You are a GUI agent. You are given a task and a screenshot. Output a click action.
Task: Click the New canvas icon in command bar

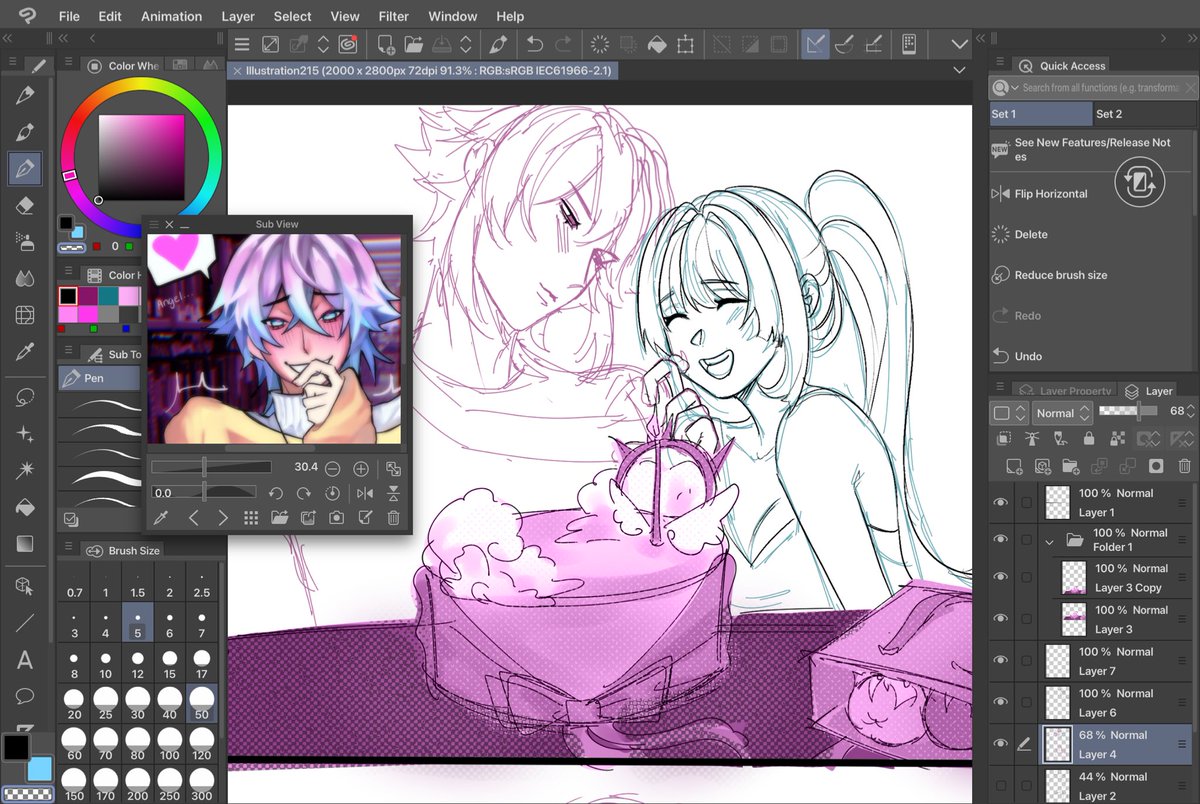[x=385, y=44]
